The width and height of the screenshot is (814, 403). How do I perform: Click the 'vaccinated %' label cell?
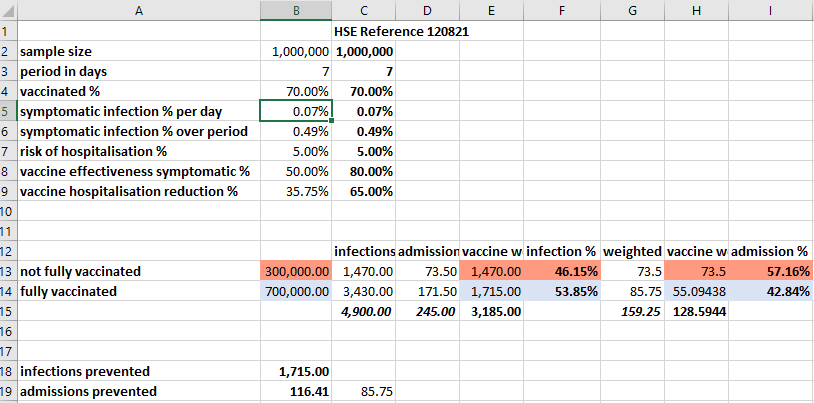(139, 91)
